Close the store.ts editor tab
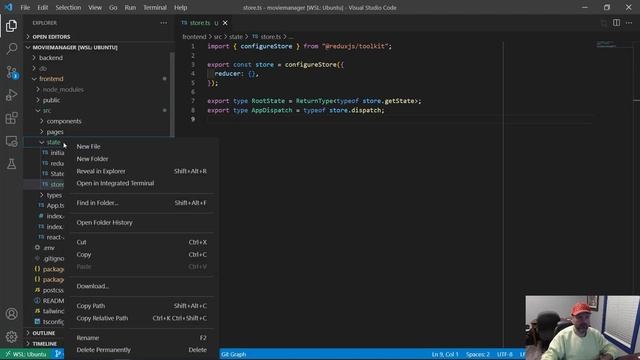 tap(225, 23)
